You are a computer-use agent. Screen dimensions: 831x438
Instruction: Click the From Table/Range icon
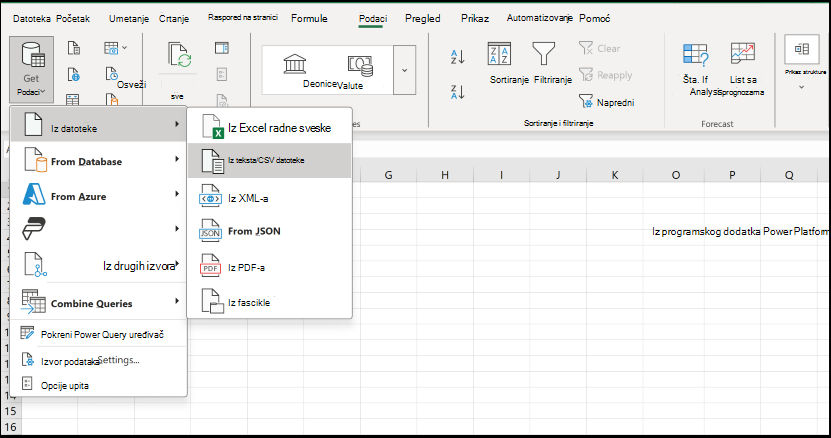[73, 99]
